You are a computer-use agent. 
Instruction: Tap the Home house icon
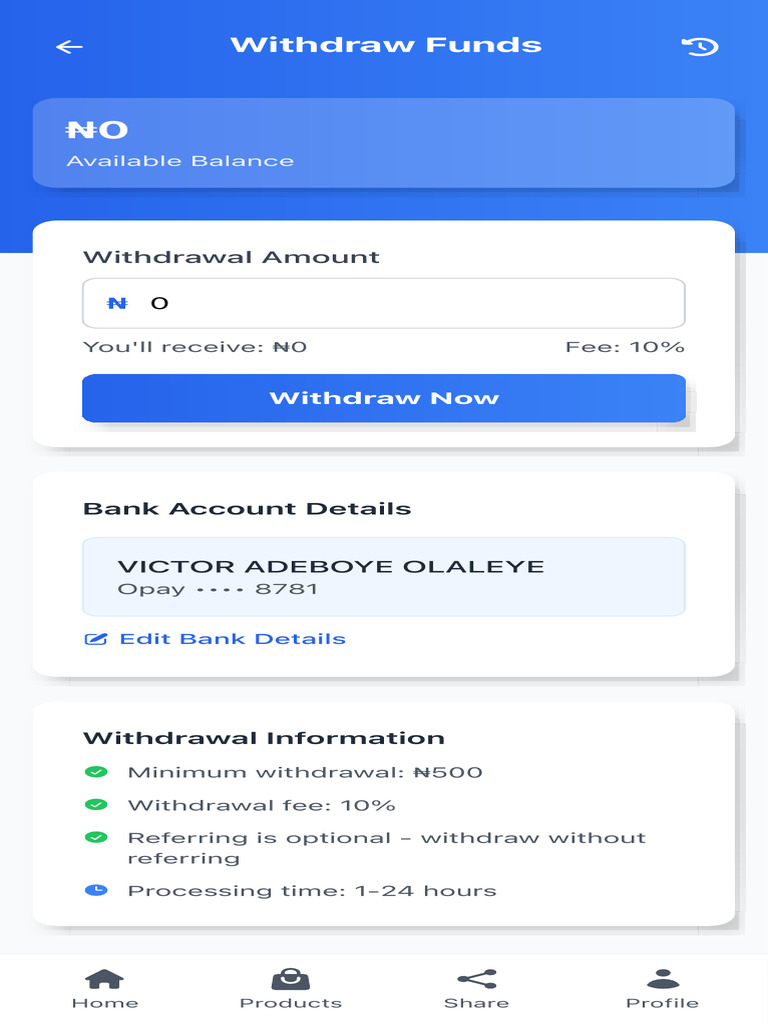[x=105, y=979]
